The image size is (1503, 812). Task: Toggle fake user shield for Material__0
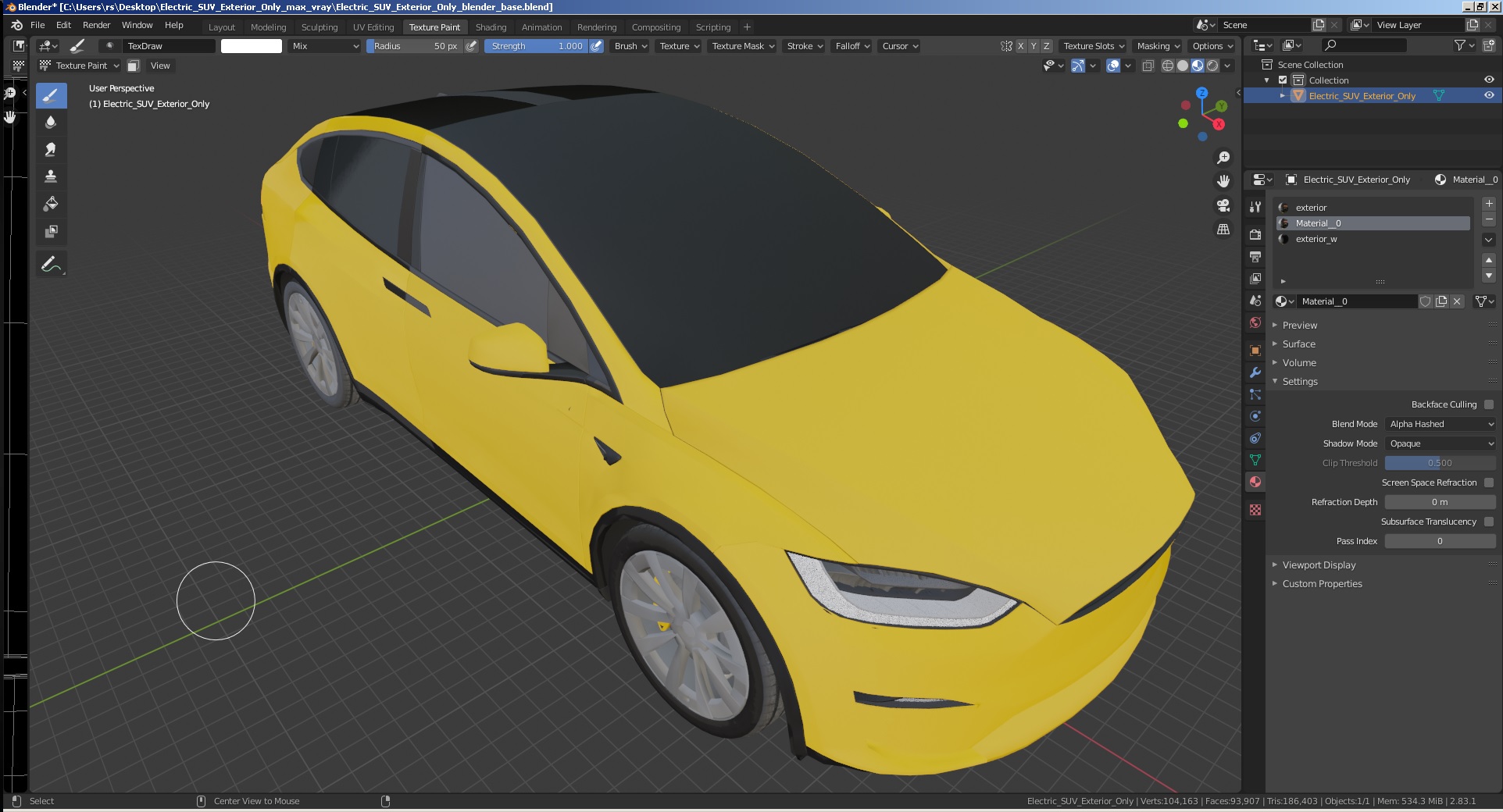pos(1426,301)
